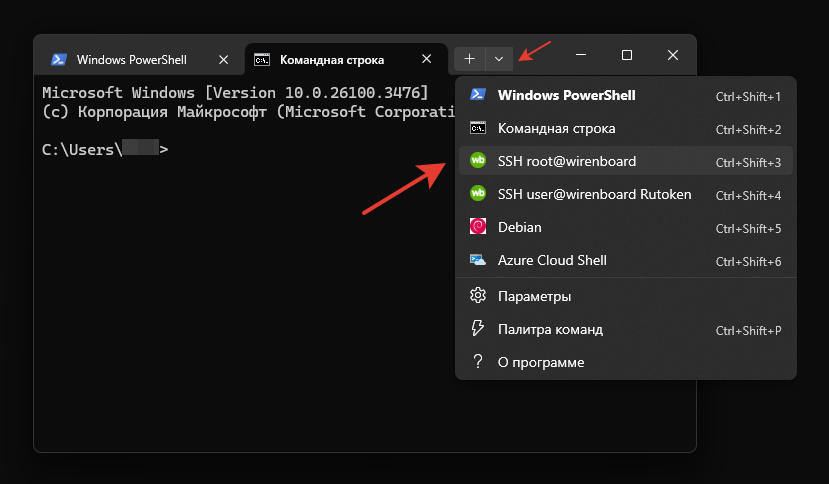
Task: Click the Корпорация Майкрософт copyright line
Action: pyautogui.click(x=248, y=112)
